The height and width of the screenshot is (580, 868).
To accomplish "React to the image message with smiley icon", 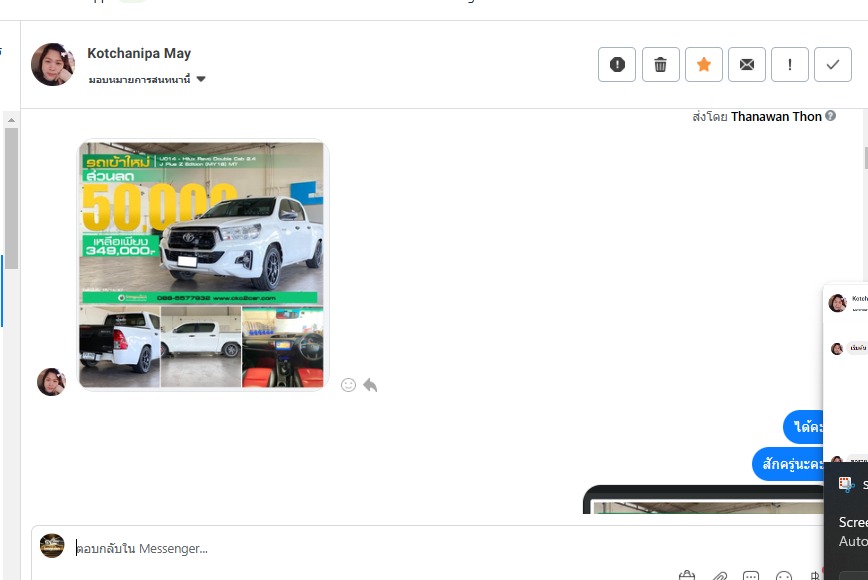I will point(348,385).
